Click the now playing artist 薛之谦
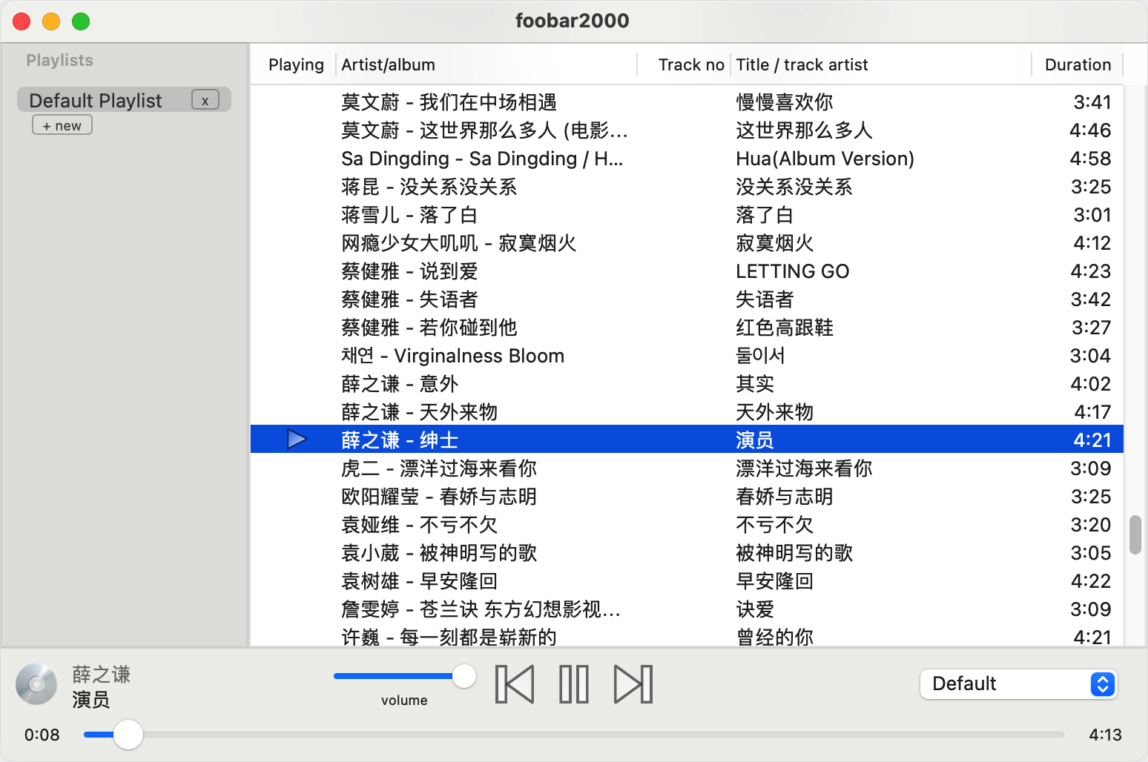 pyautogui.click(x=101, y=674)
